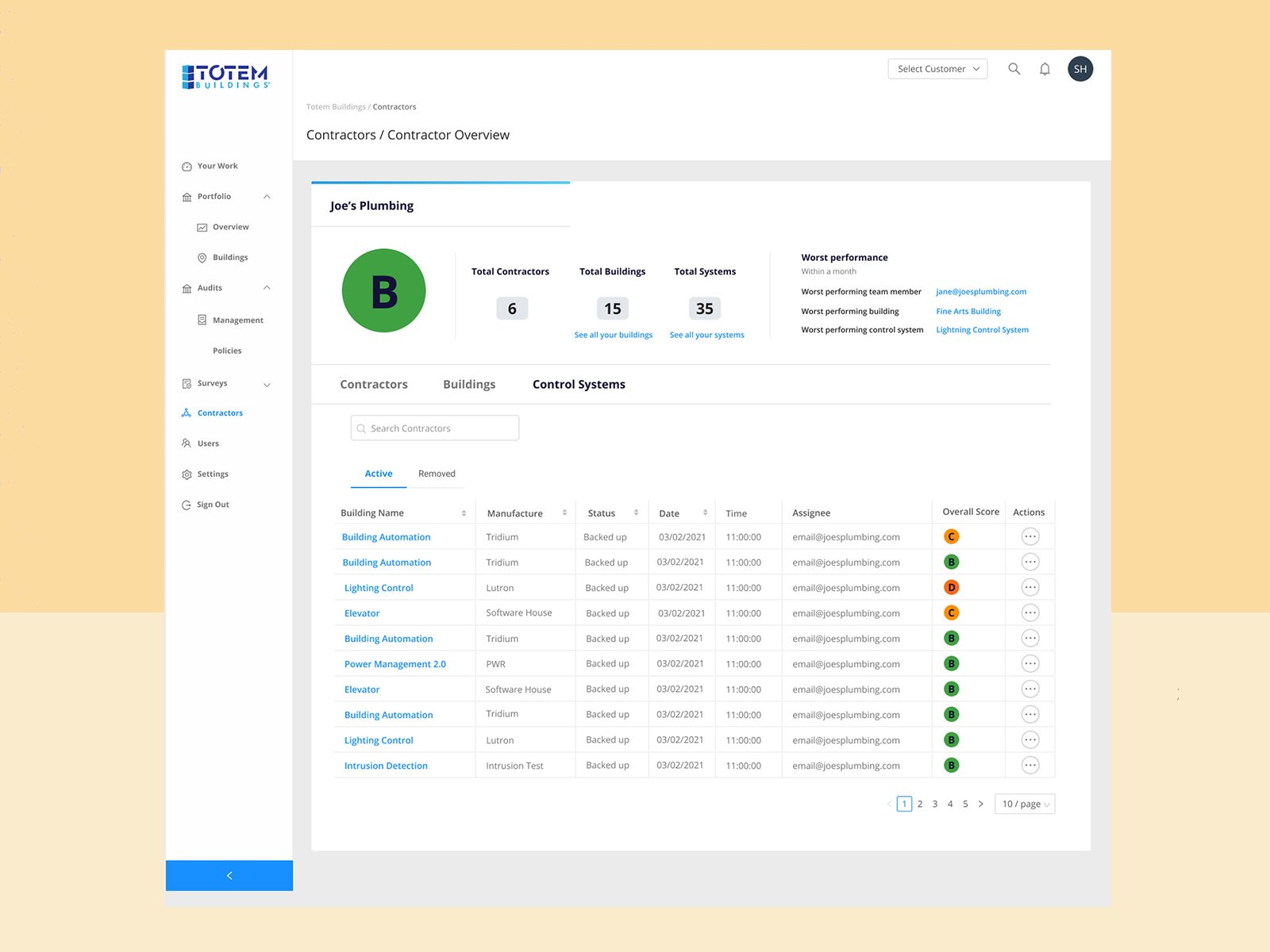Click the search magnifier icon in header
The height and width of the screenshot is (952, 1270).
[1014, 69]
